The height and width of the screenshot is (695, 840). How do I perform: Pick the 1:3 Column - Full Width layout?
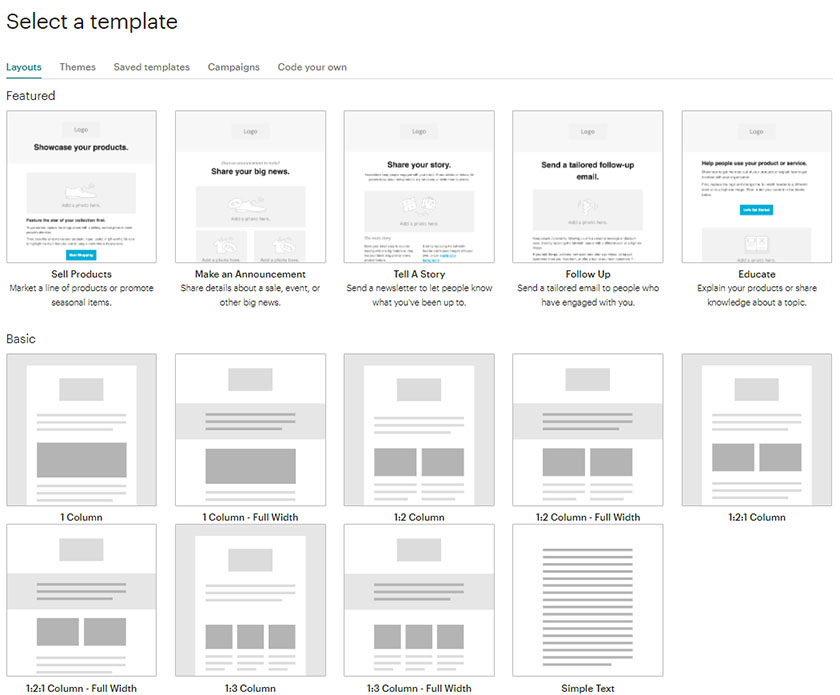point(419,600)
